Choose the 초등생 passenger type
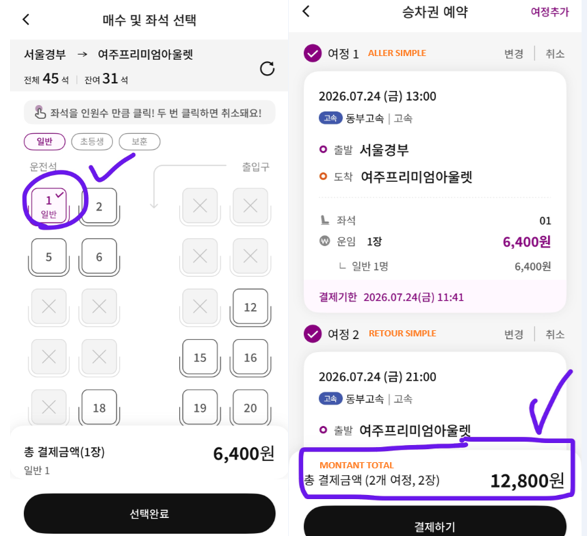The width and height of the screenshot is (588, 551). pos(92,142)
